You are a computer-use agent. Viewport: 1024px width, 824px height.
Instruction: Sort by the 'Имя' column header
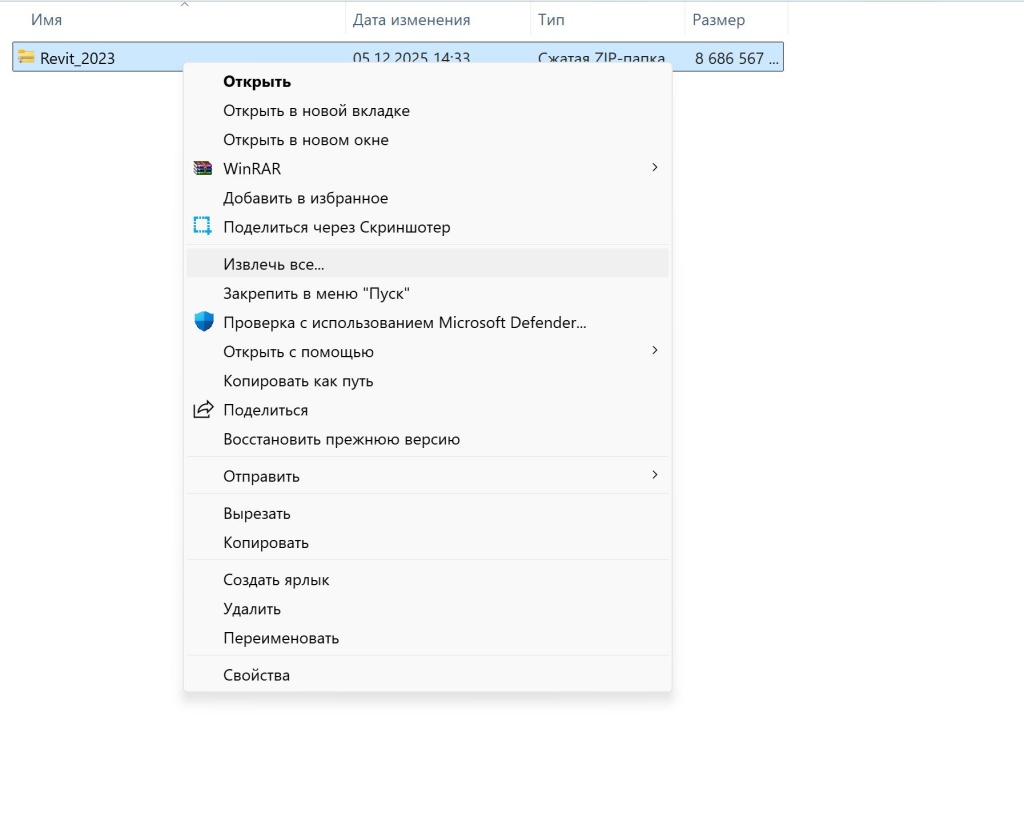(x=46, y=20)
